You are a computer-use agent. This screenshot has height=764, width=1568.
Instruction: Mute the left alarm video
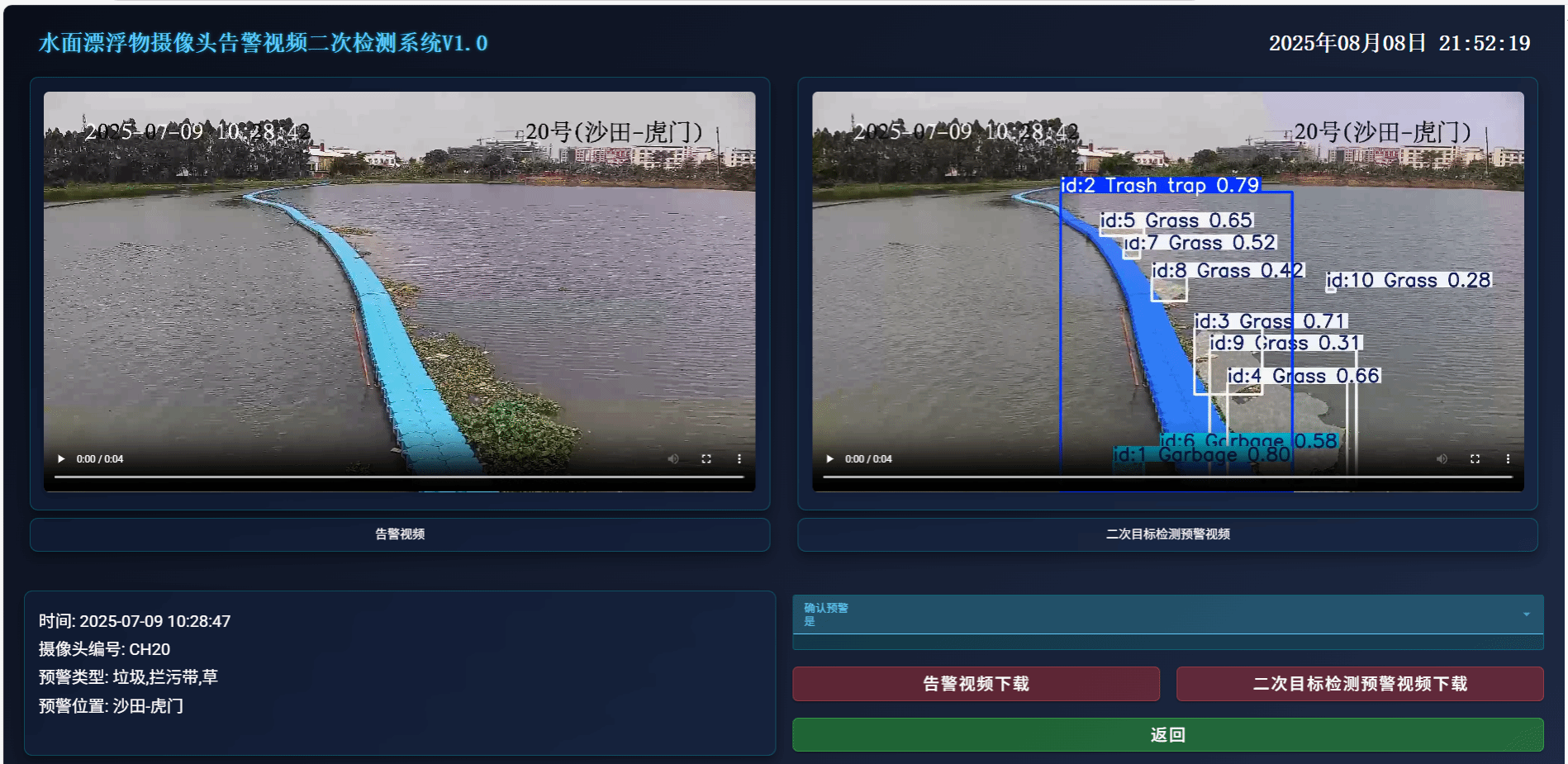[672, 458]
